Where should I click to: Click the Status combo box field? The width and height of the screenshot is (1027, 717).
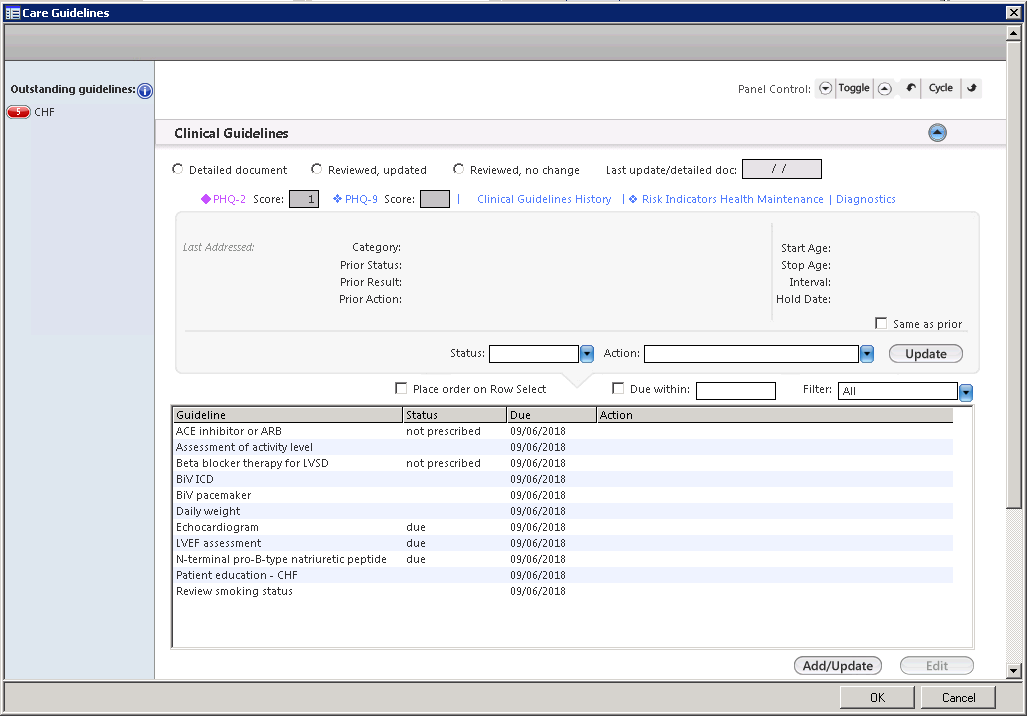pyautogui.click(x=534, y=354)
